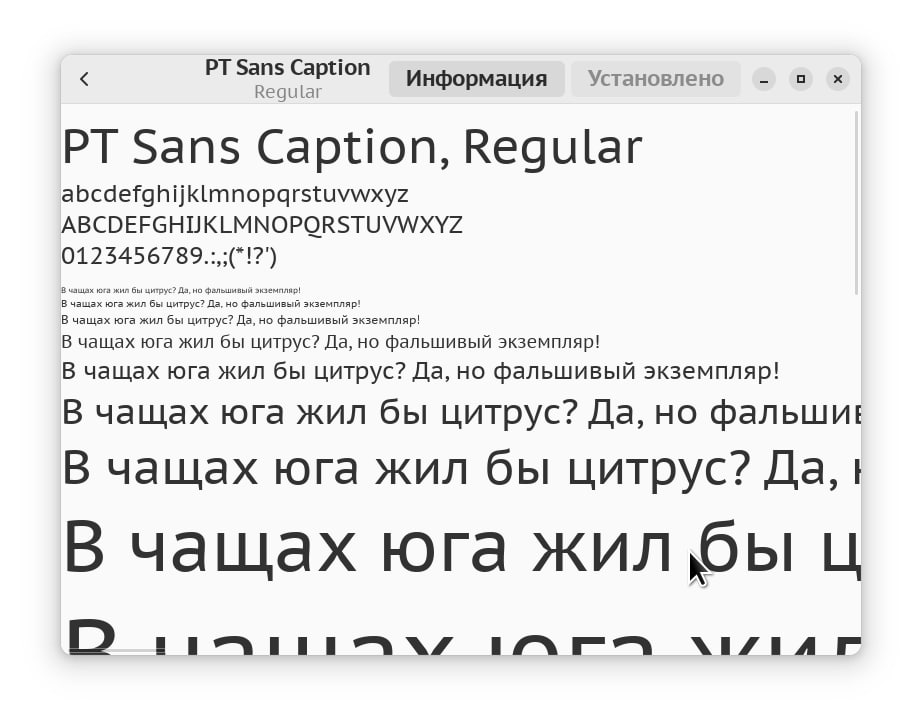Click the pangram line cut off at 'фальшив'

click(461, 412)
